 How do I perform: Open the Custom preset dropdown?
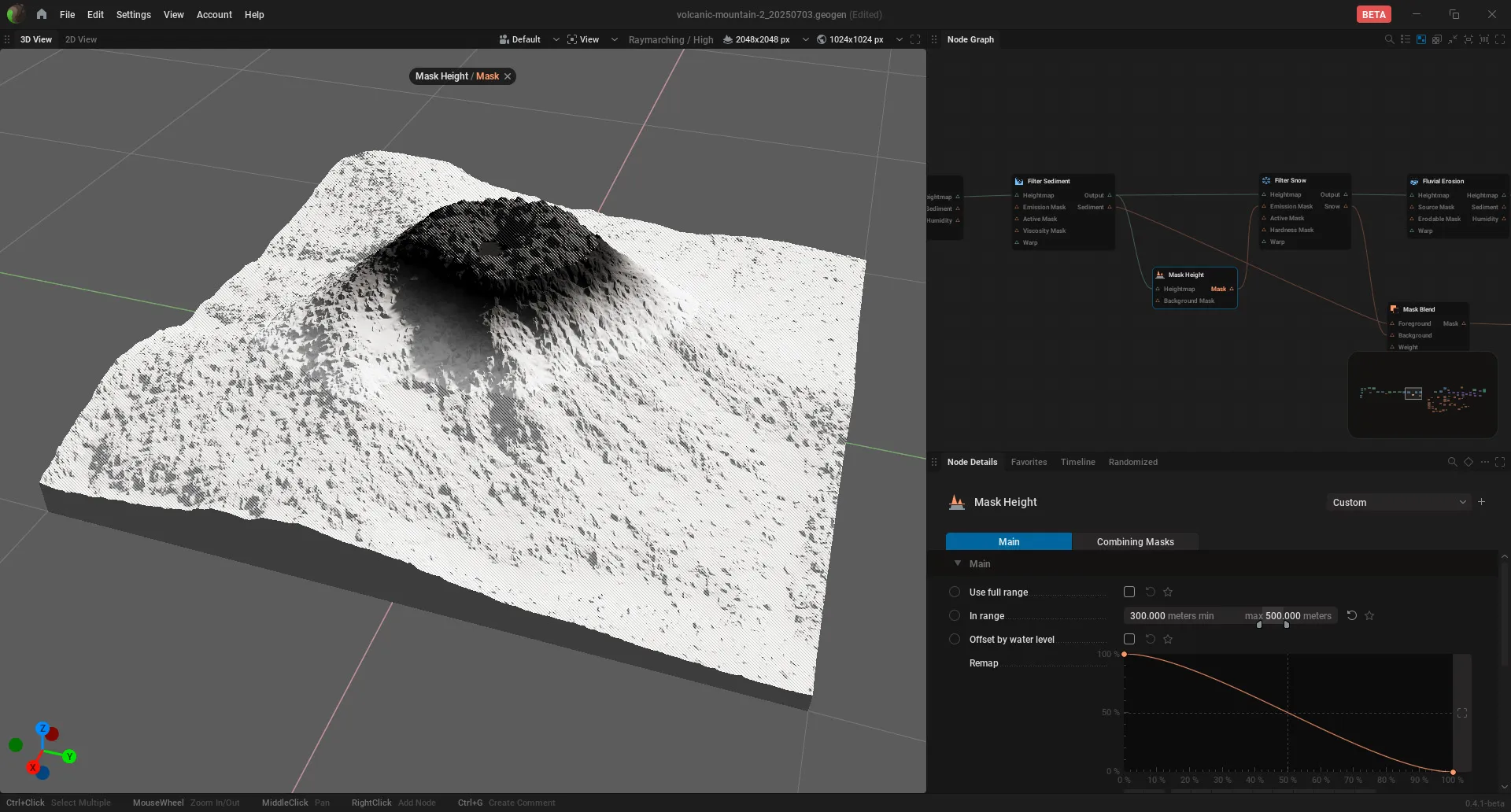coord(1398,502)
